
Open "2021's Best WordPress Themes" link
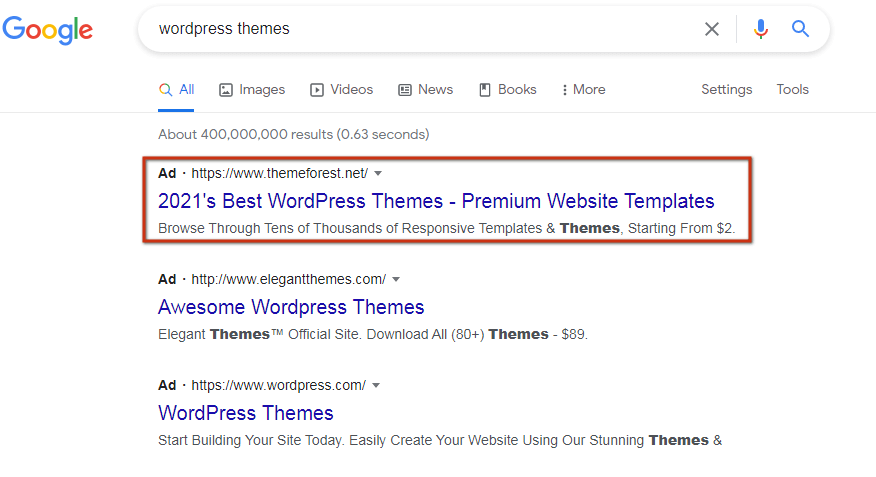coord(436,200)
